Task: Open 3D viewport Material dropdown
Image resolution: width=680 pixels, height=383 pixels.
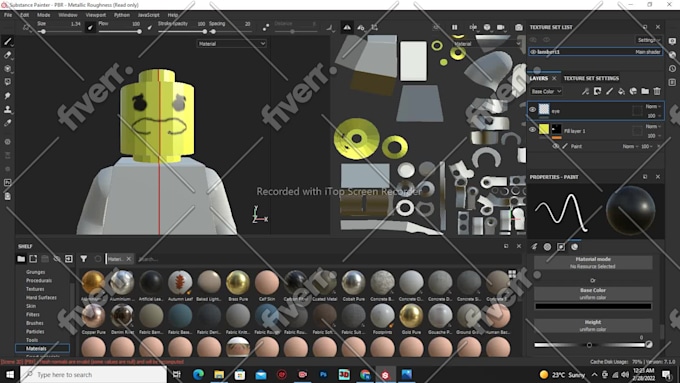Action: (232, 44)
